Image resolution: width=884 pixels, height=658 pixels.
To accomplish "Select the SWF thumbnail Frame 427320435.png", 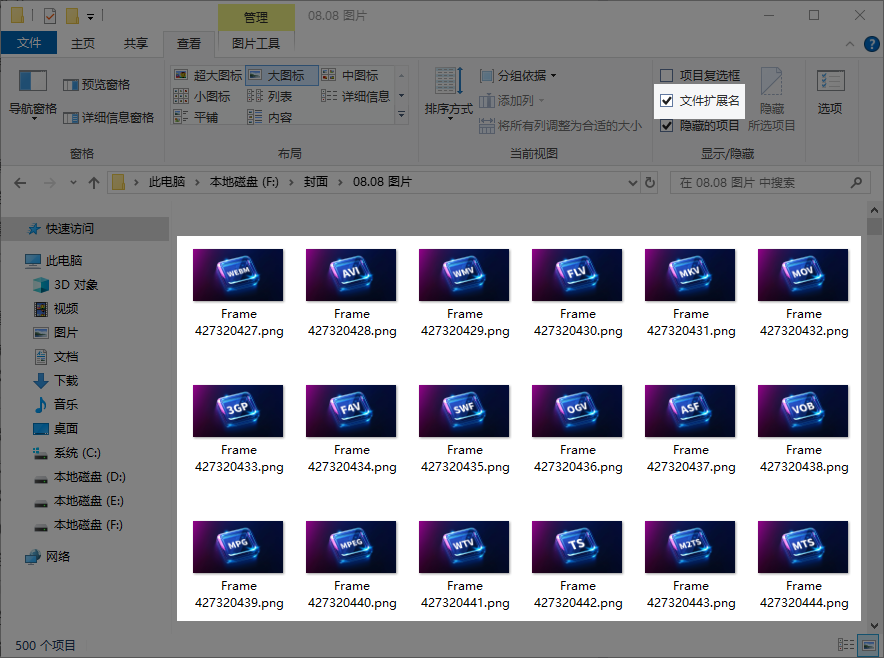I will [465, 429].
